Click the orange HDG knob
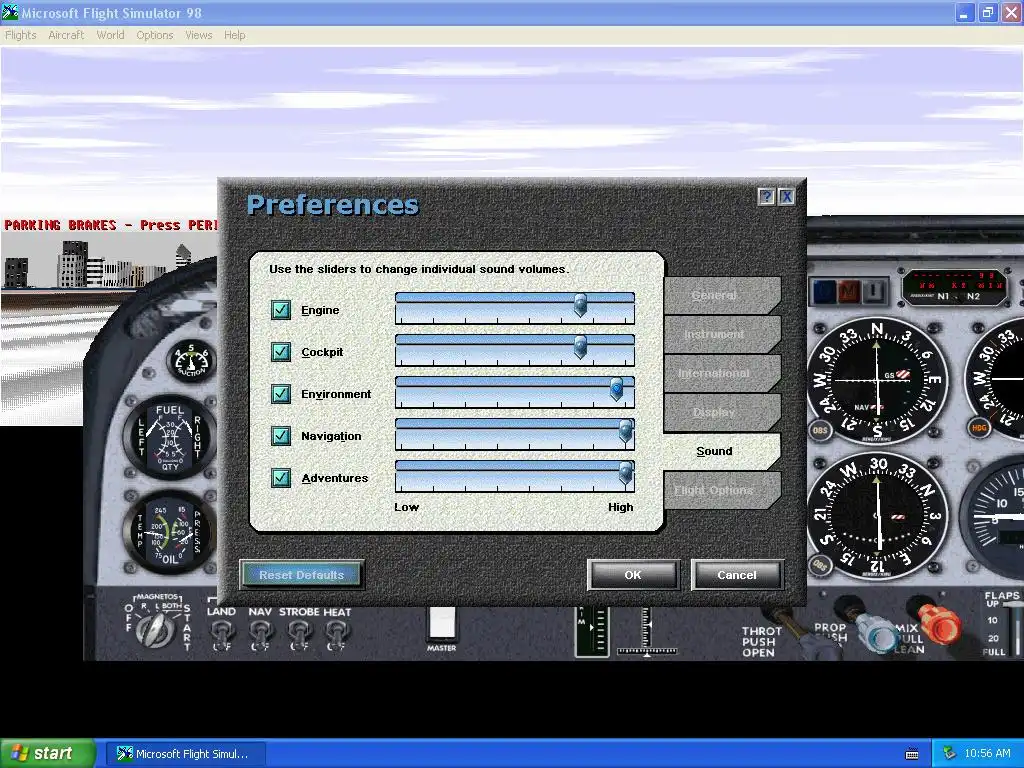This screenshot has width=1024, height=768. click(x=979, y=428)
